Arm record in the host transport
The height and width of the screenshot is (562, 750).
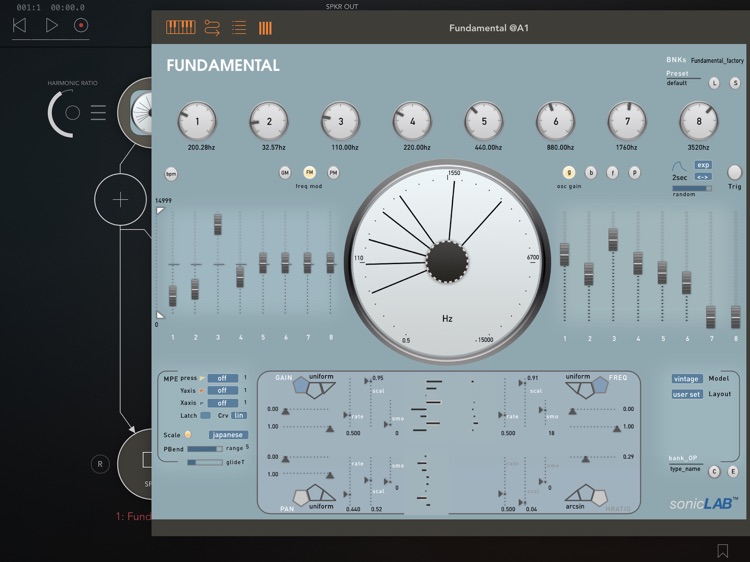(x=81, y=25)
